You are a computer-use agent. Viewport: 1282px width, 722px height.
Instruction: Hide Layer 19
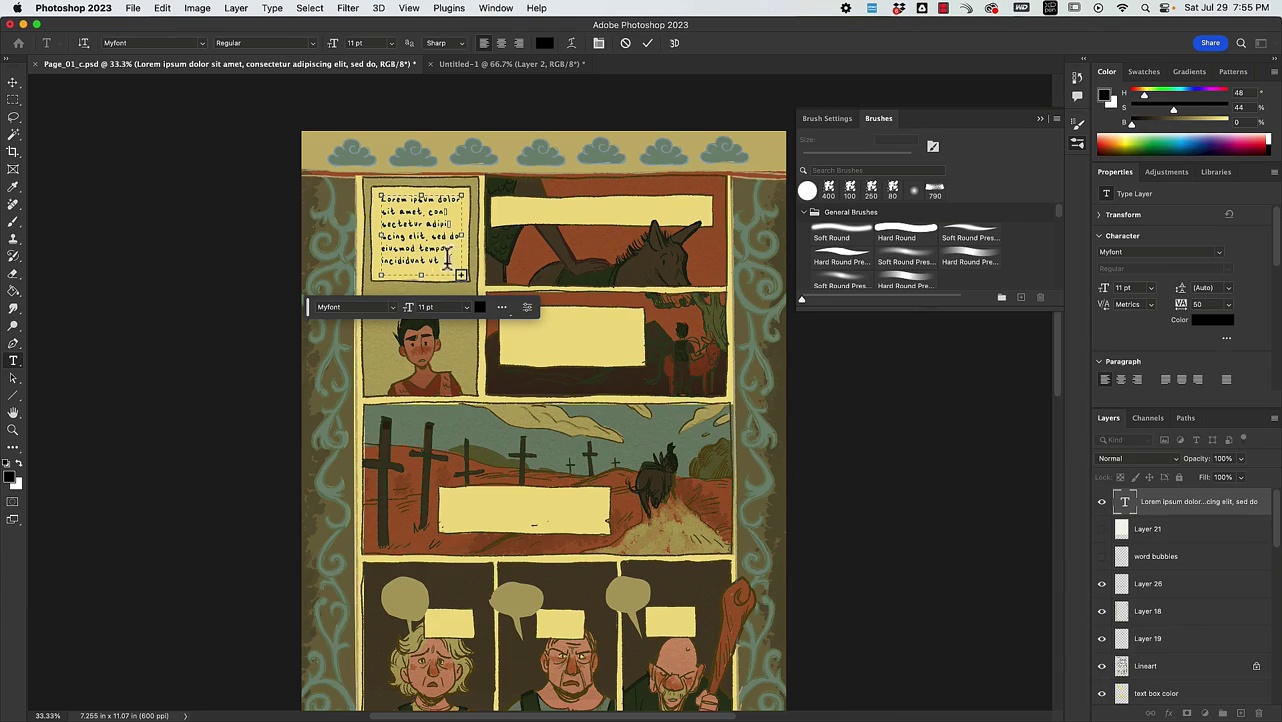click(1102, 639)
